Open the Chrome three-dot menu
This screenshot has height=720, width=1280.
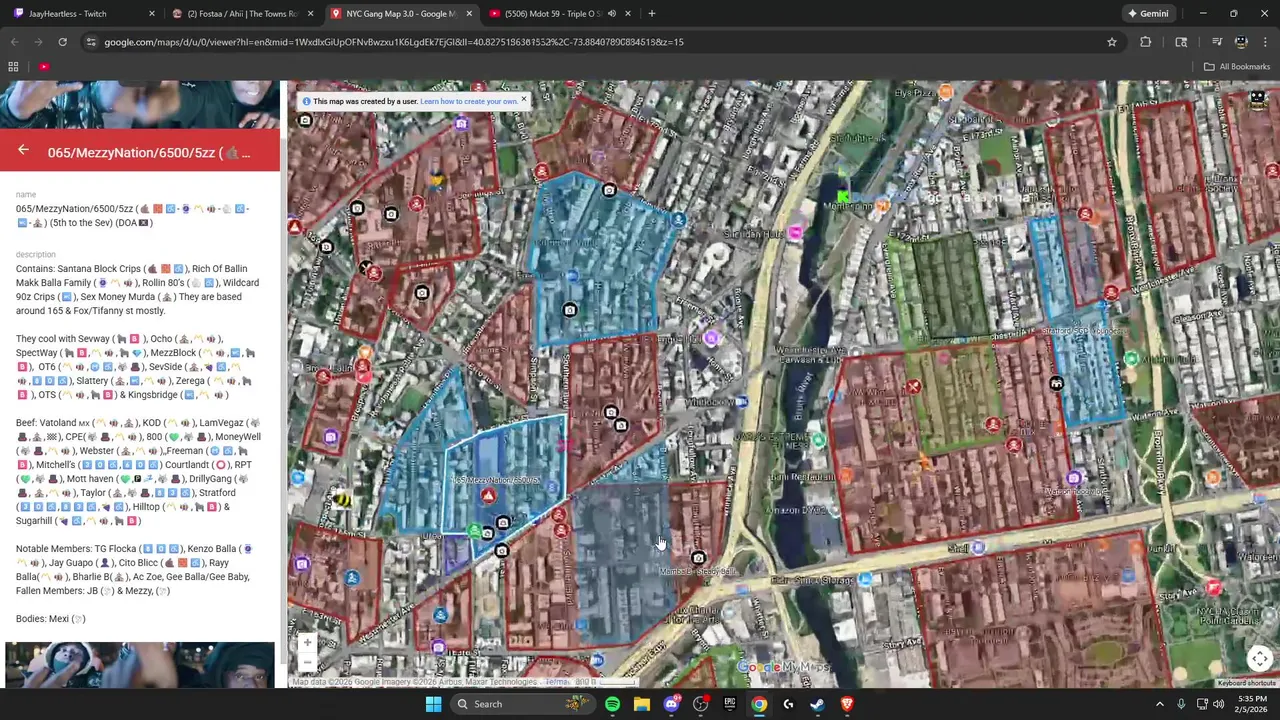pyautogui.click(x=1265, y=42)
